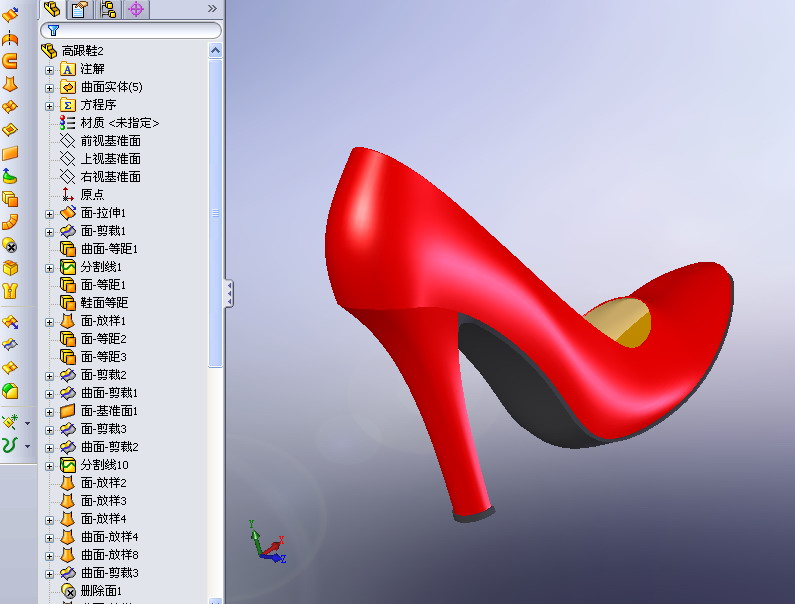Select the Filled Surface tool

10,130
